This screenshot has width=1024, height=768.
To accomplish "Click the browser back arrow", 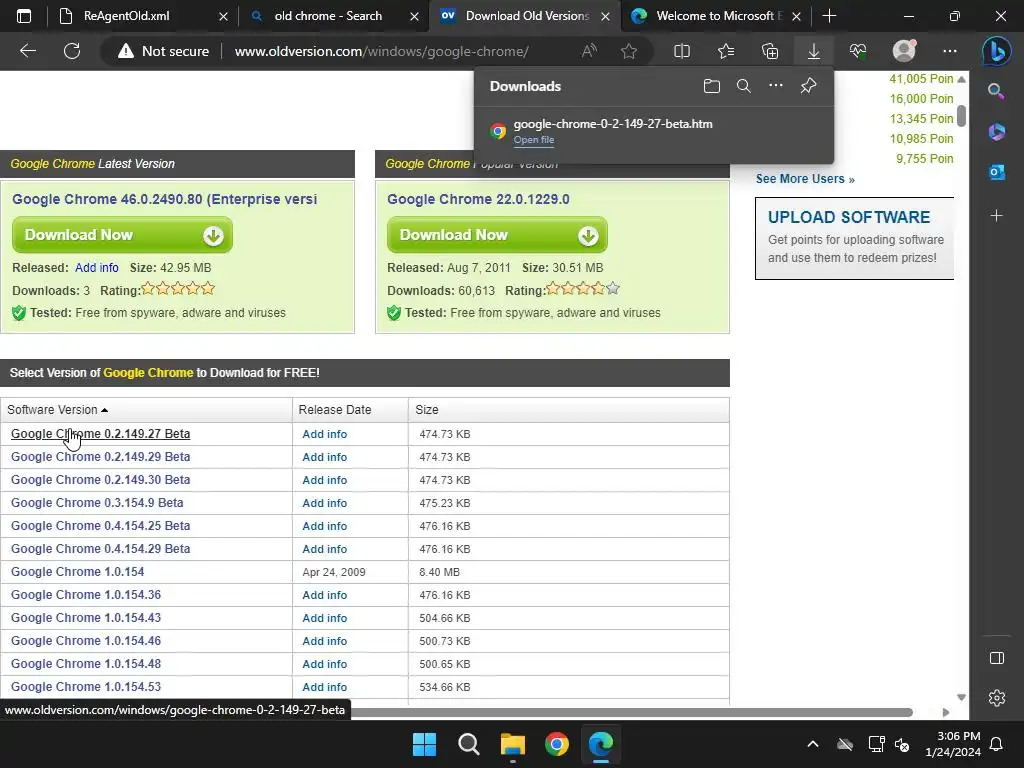I will tap(27, 51).
